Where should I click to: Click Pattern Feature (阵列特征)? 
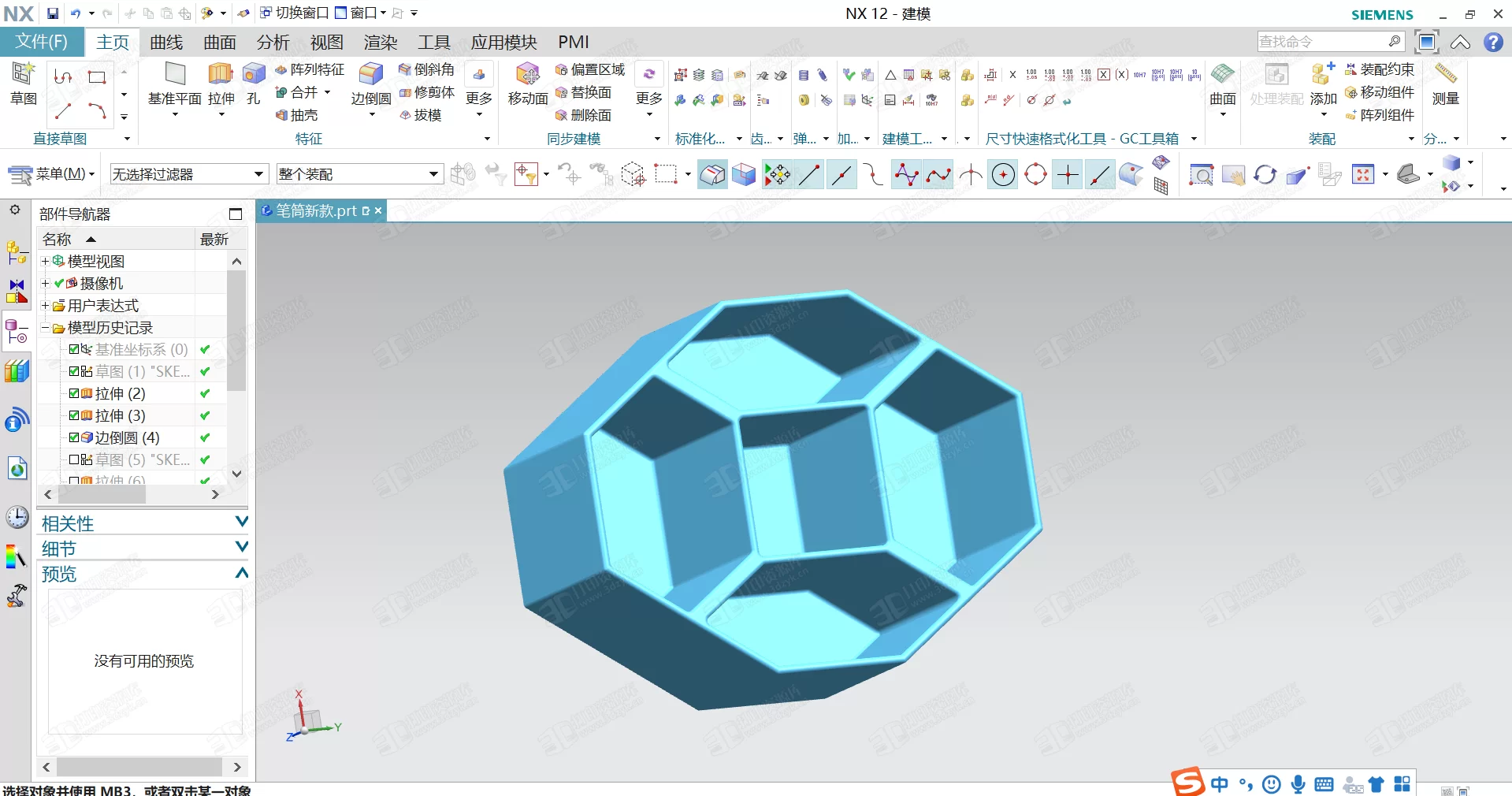[x=310, y=69]
